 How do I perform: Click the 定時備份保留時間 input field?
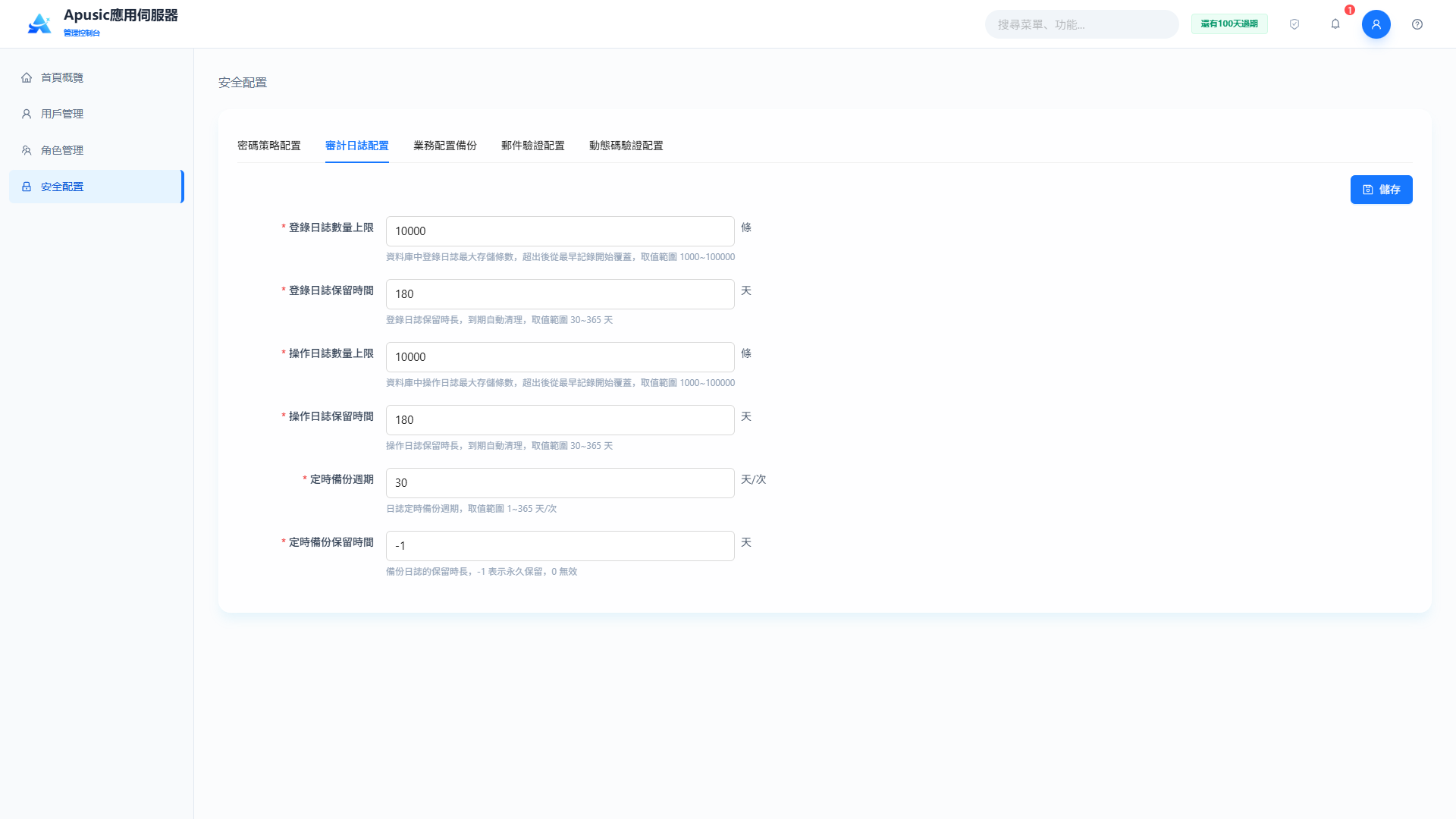pyautogui.click(x=560, y=546)
